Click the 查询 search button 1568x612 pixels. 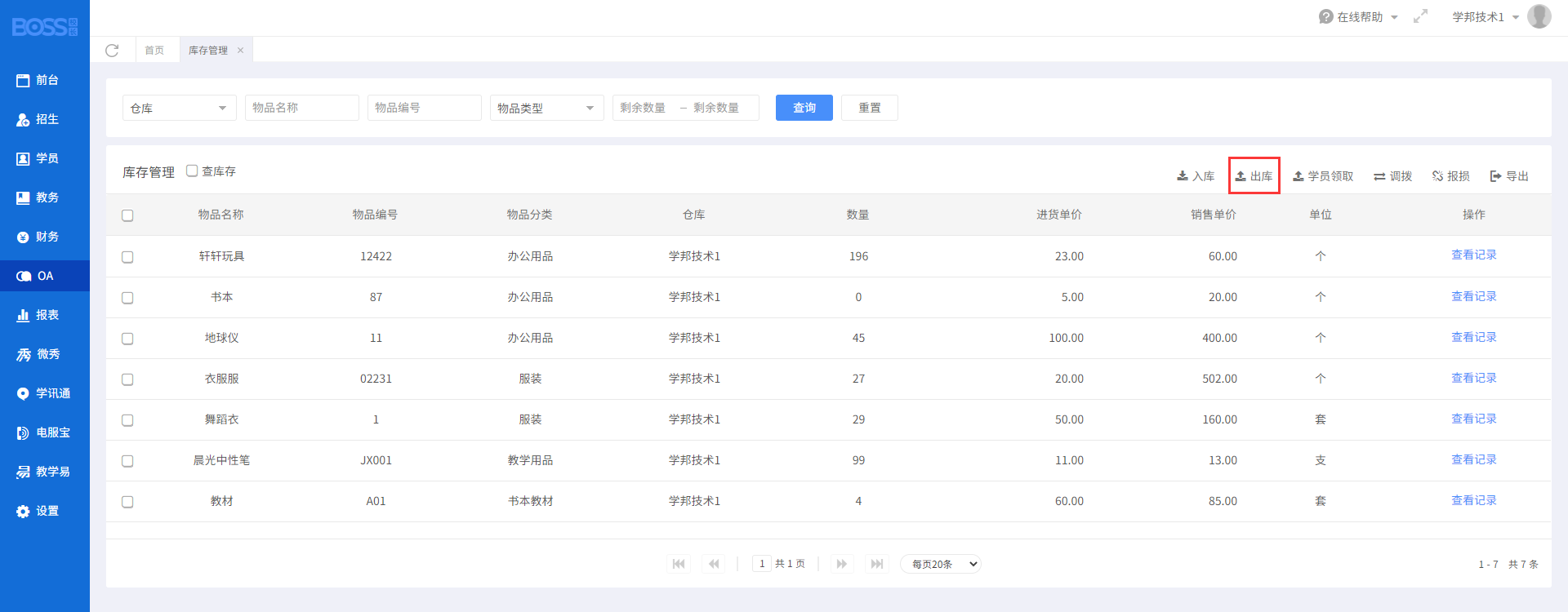[804, 108]
